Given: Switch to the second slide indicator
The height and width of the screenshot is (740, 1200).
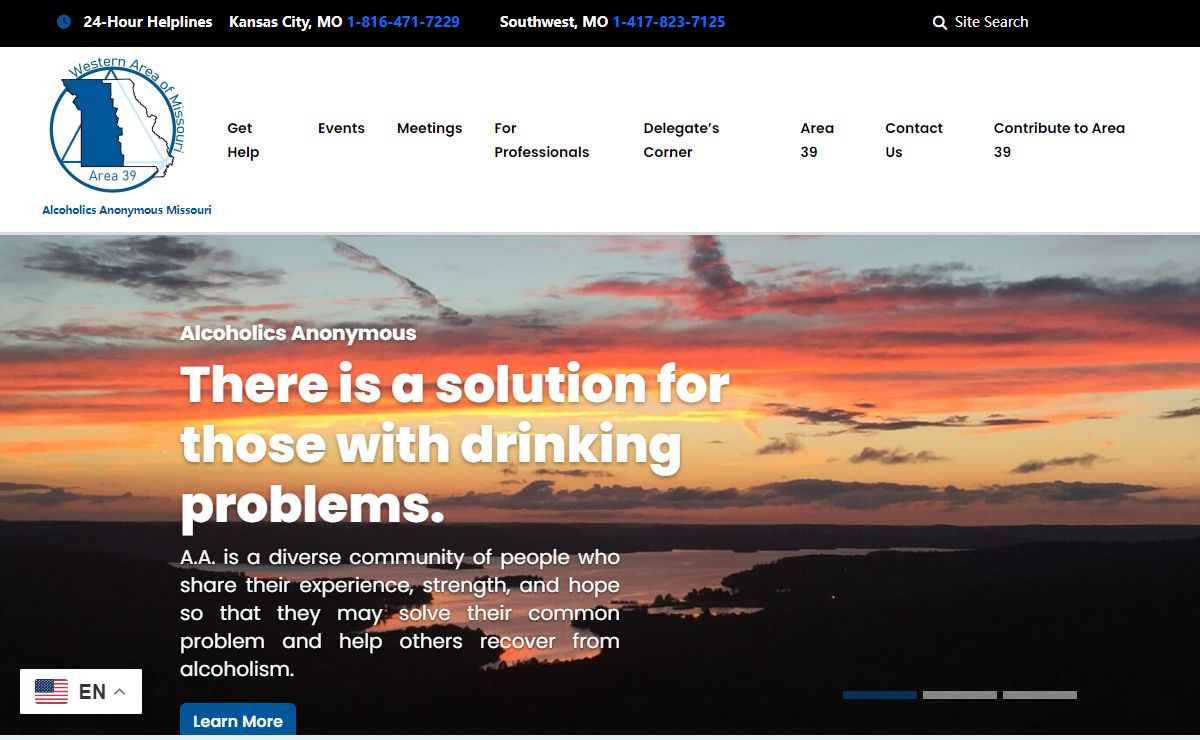Looking at the screenshot, I should (x=960, y=695).
